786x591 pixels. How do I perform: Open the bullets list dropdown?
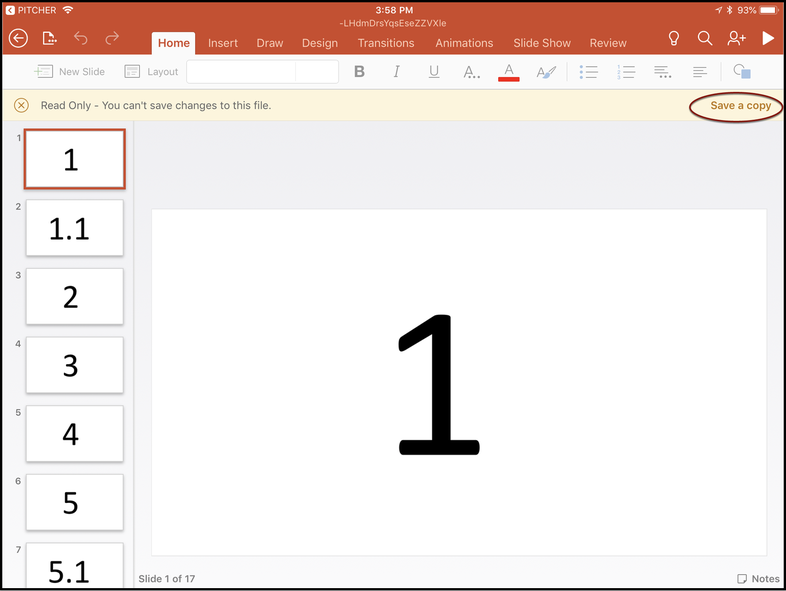[590, 72]
